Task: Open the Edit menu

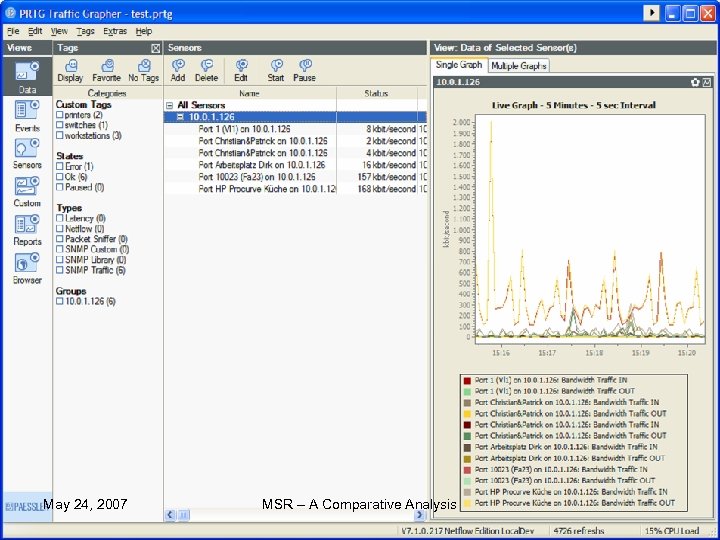Action: 35,31
